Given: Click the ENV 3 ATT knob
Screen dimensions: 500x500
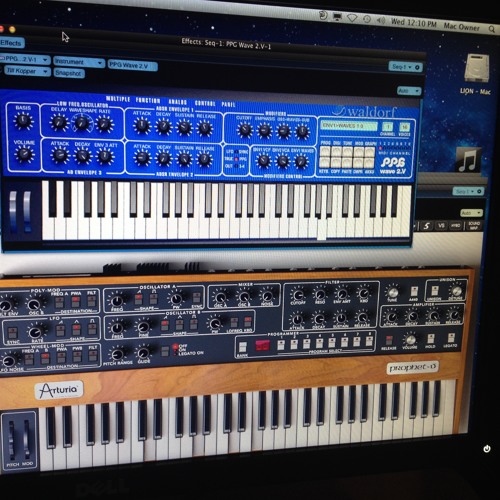Looking at the screenshot, I should tap(105, 156).
